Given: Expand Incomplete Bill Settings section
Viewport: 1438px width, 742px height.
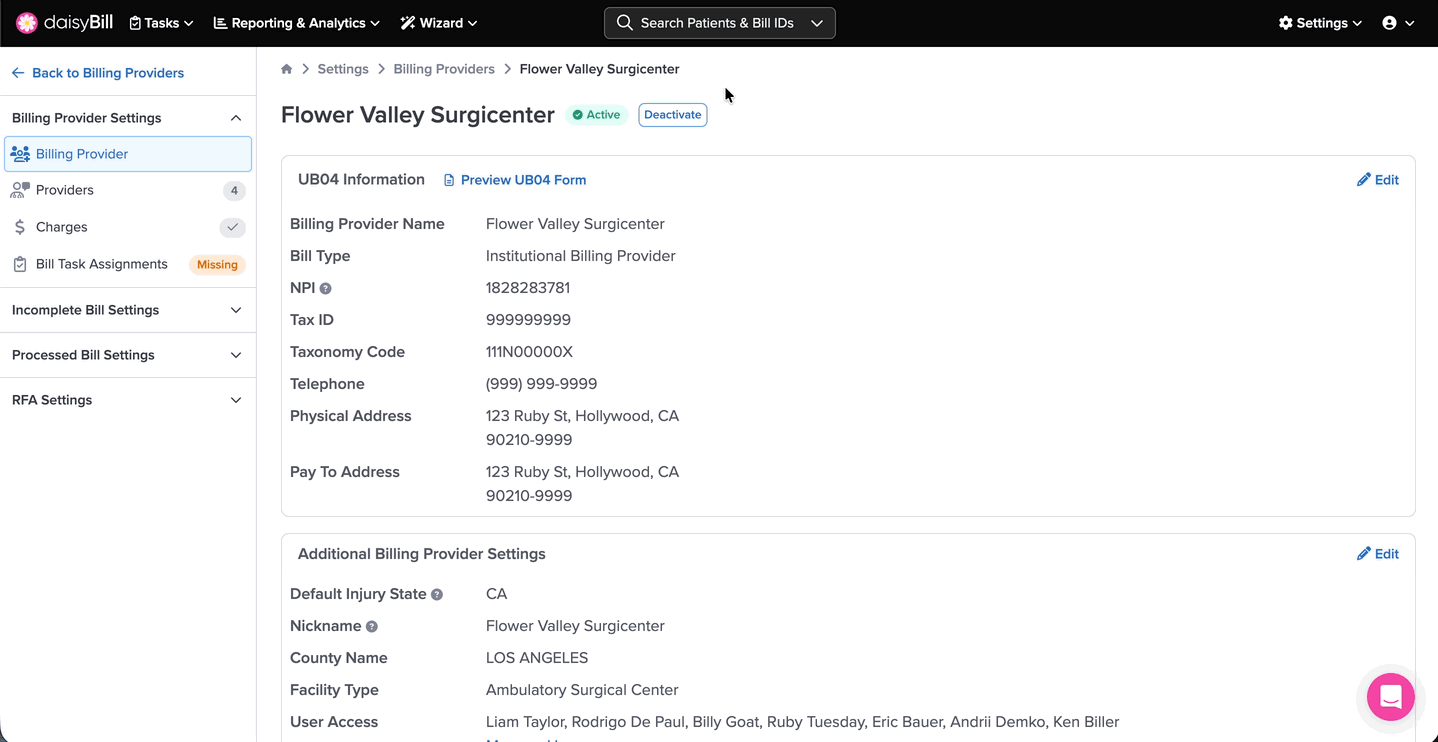Looking at the screenshot, I should click(x=127, y=310).
